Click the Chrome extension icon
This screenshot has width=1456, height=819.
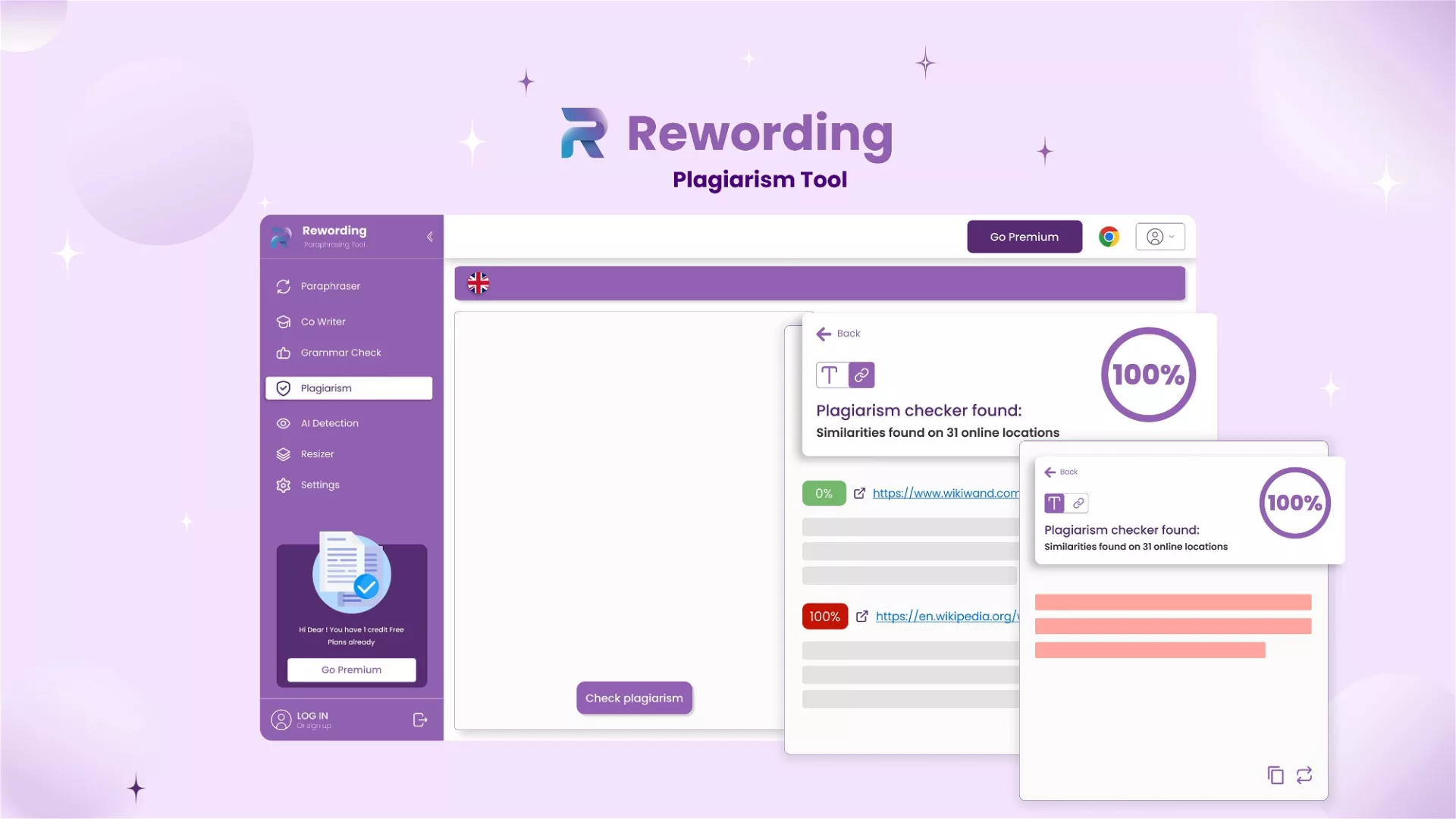[1109, 237]
